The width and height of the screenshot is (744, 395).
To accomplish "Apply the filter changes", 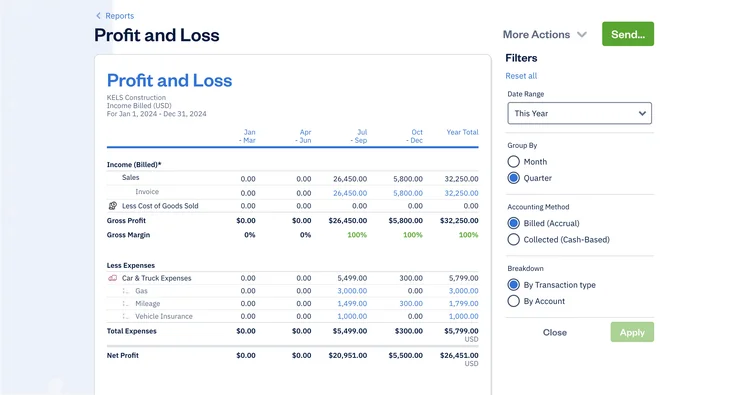I will [x=632, y=332].
